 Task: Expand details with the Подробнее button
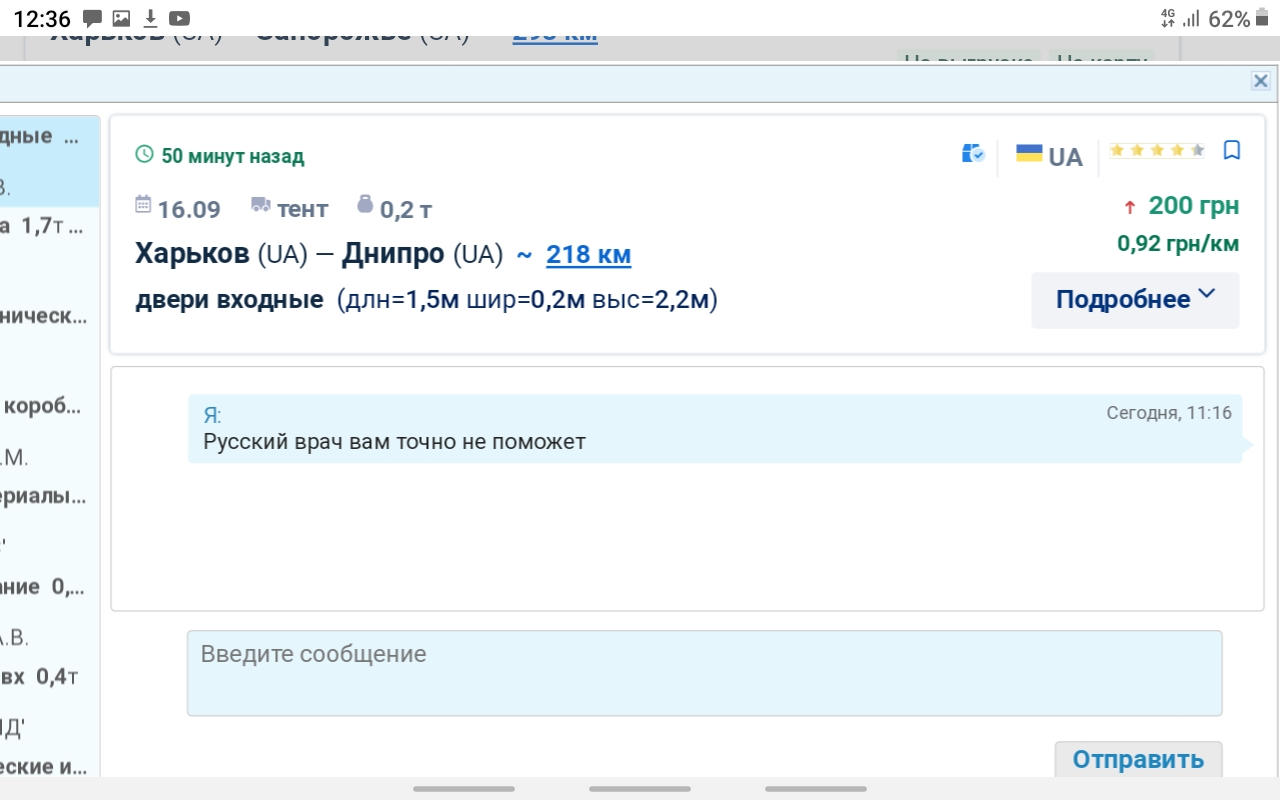tap(1135, 300)
